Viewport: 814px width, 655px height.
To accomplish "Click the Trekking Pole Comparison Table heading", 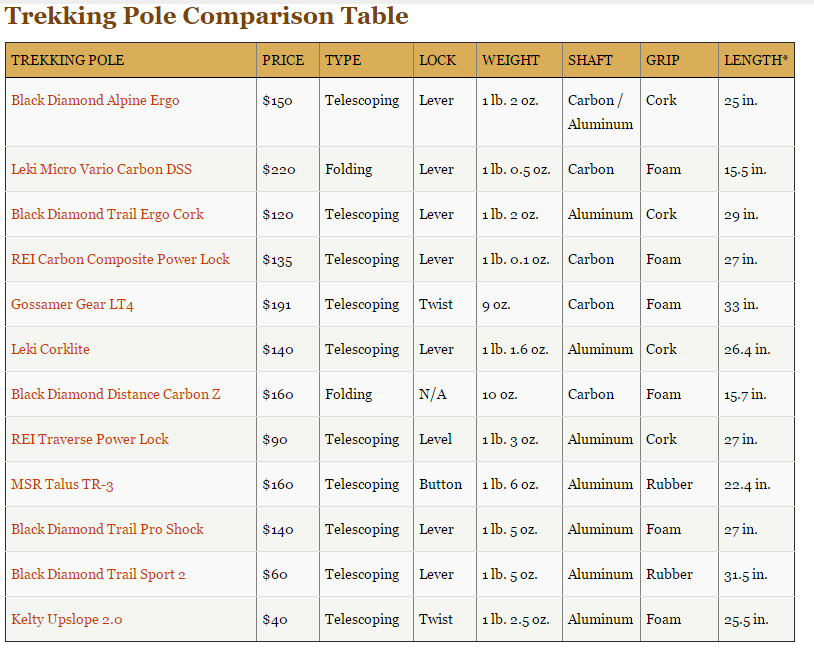I will (206, 16).
